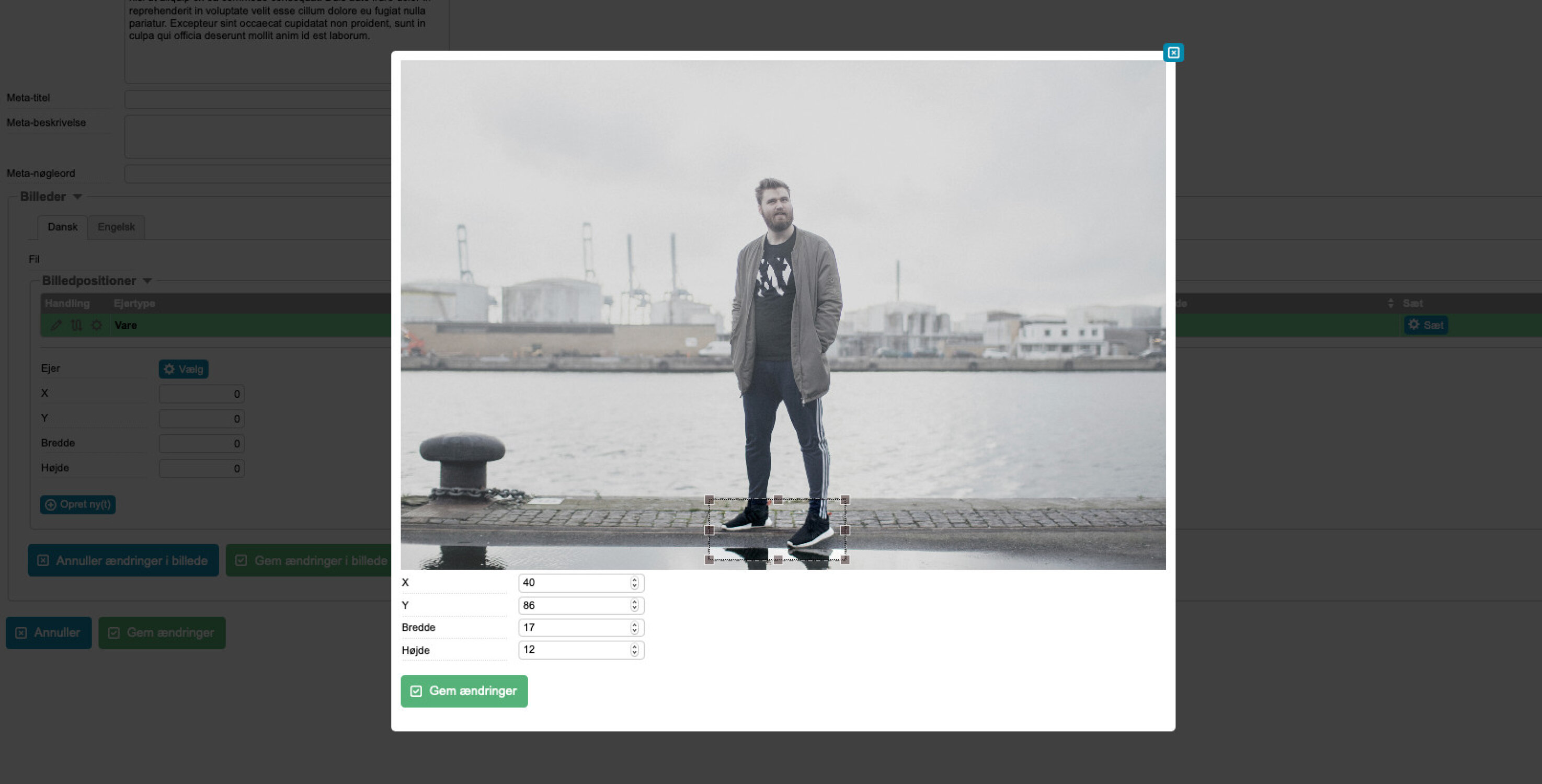Click the background page Gem ændringer button
The height and width of the screenshot is (784, 1542).
[162, 632]
